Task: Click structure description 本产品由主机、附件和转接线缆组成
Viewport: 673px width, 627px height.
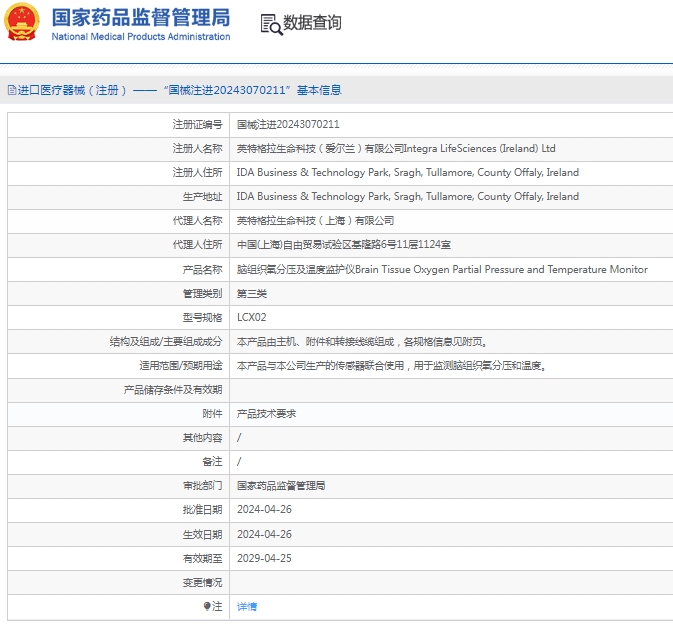Action: click(x=361, y=342)
